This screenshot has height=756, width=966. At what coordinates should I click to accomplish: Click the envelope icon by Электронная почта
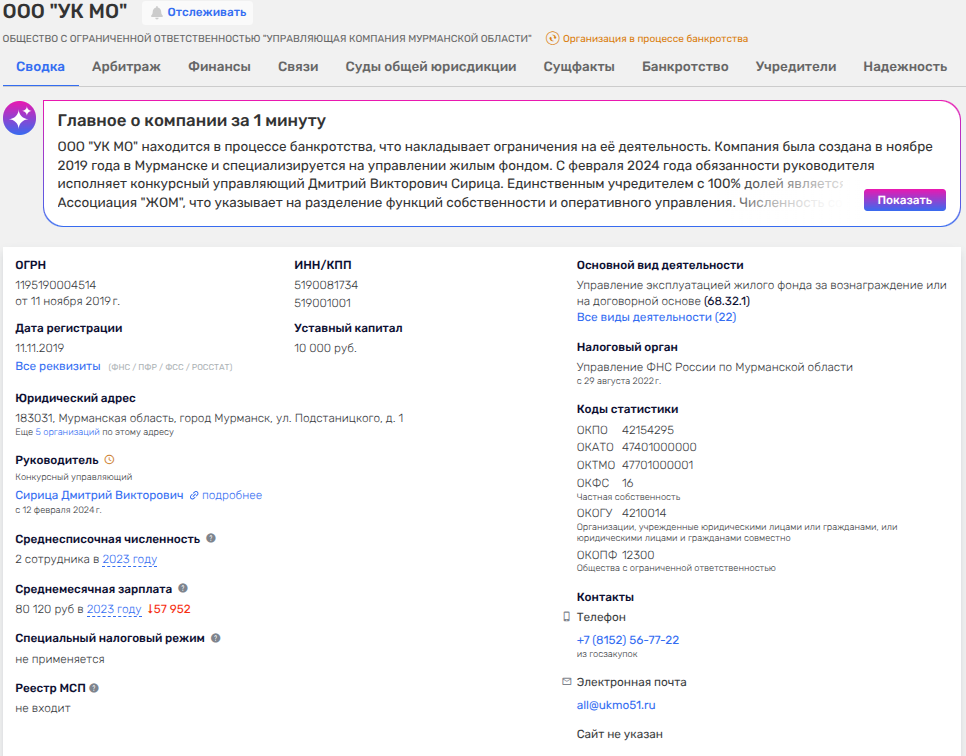567,682
